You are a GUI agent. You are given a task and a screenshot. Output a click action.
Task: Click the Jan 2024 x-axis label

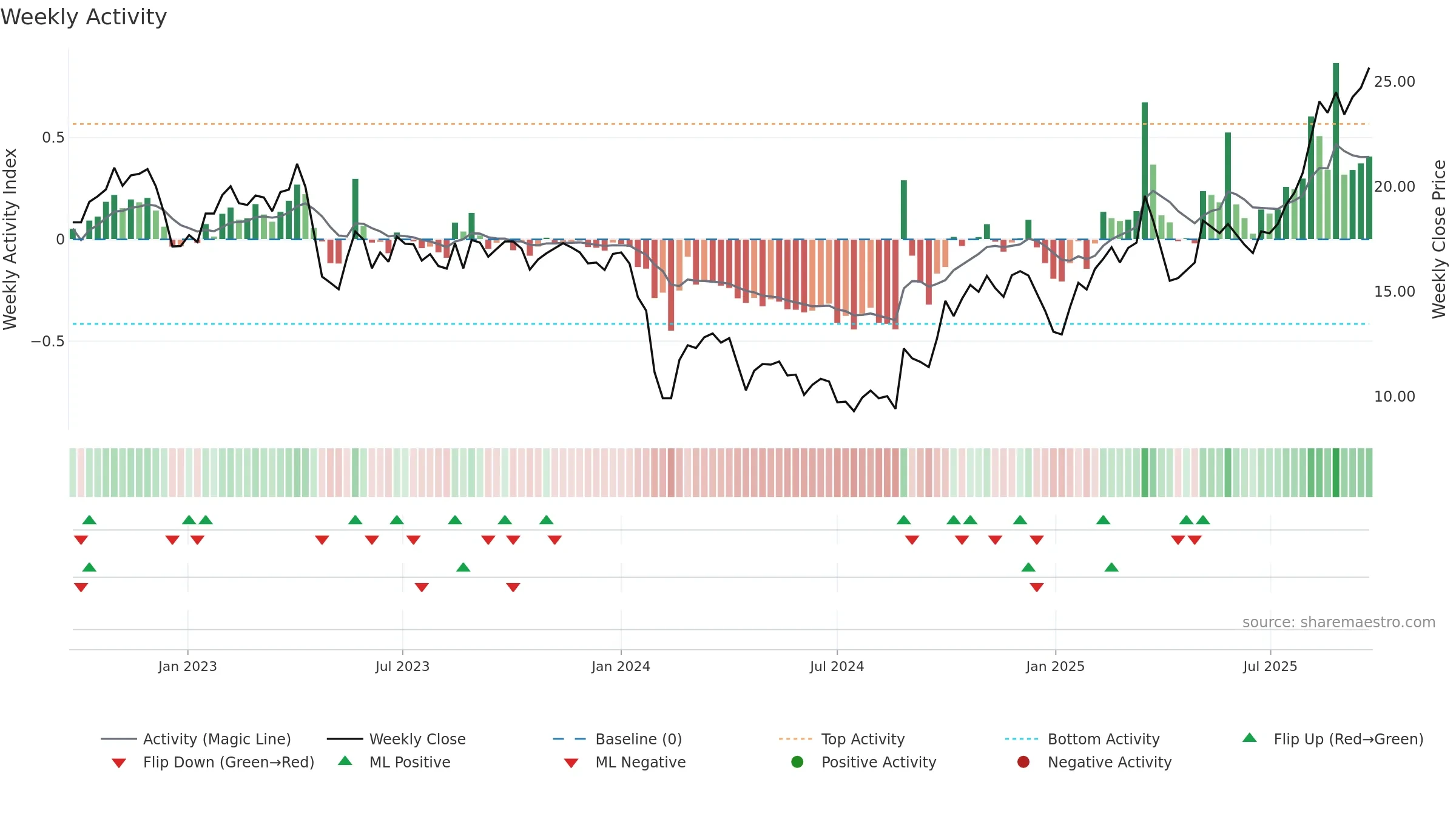click(x=621, y=666)
